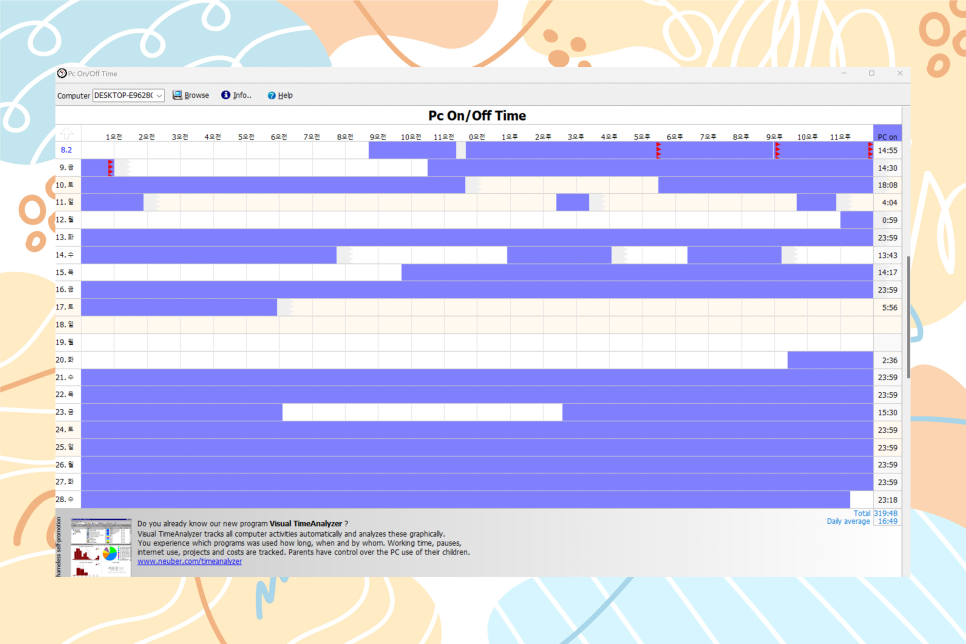Click the Visual TimeAnalyzer thumbnail image
Viewport: 966px width, 644px height.
pyautogui.click(x=101, y=547)
